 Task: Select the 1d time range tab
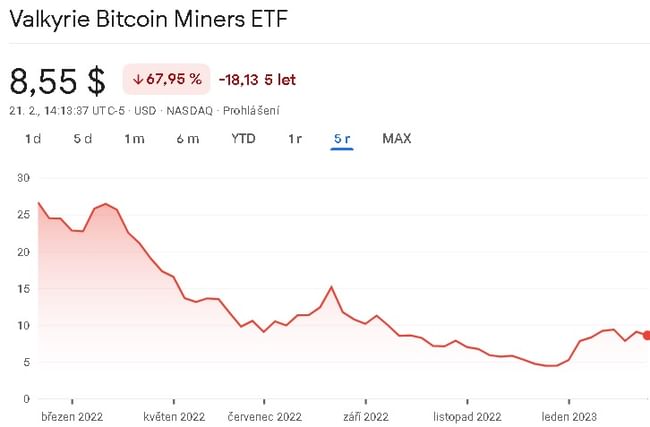33,139
